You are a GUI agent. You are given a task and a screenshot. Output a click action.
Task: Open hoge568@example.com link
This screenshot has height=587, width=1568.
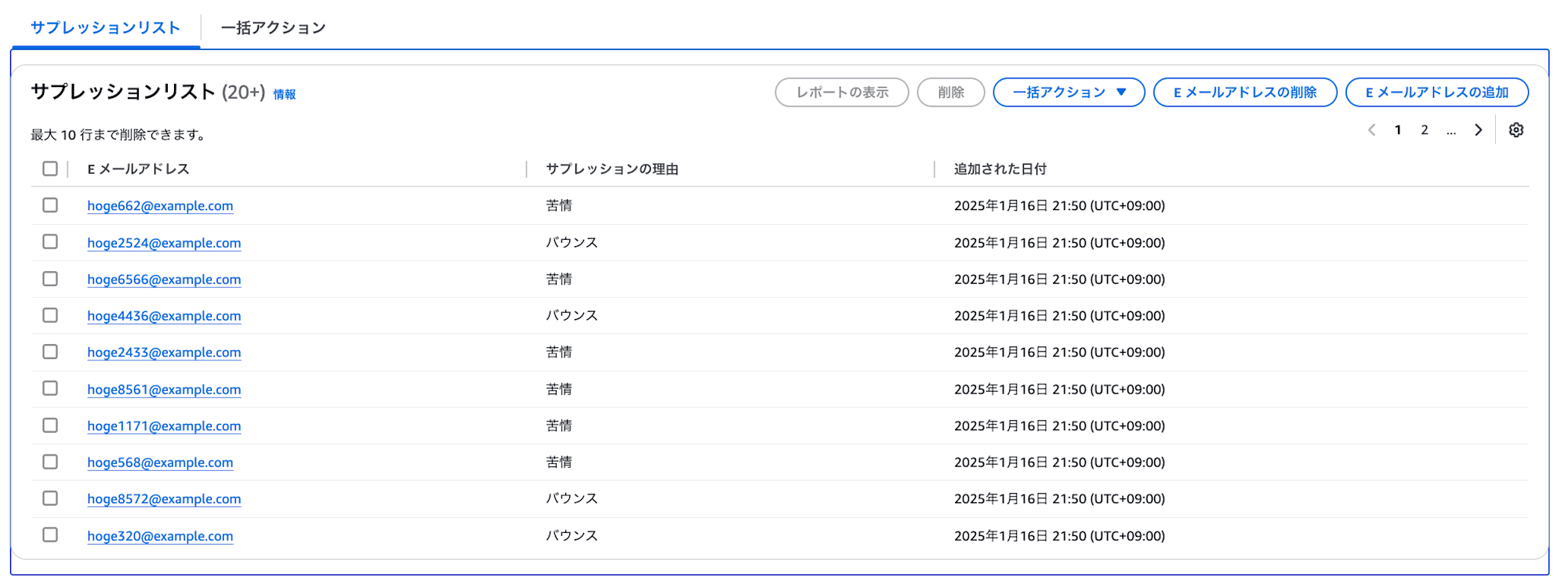click(160, 462)
